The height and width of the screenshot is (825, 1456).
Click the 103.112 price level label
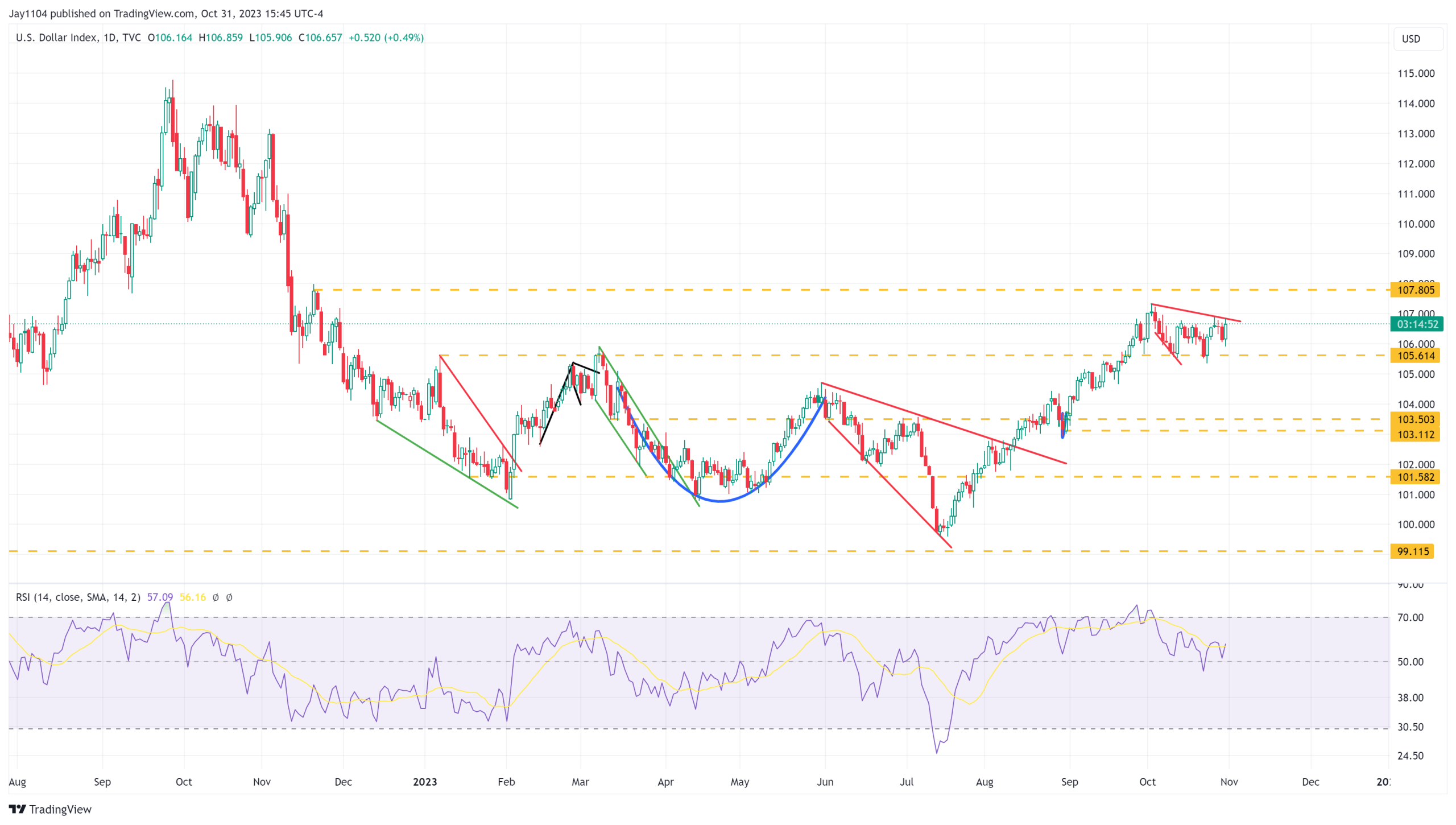tap(1416, 435)
